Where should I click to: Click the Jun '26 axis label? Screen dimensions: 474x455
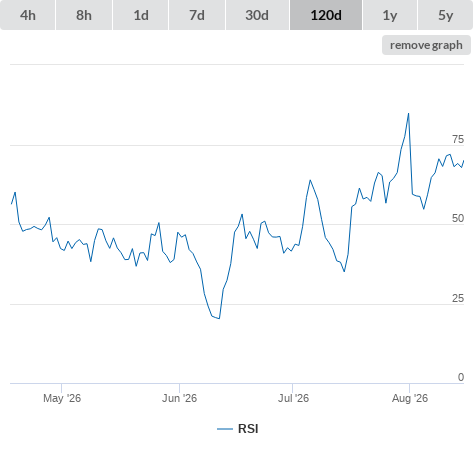pyautogui.click(x=179, y=398)
